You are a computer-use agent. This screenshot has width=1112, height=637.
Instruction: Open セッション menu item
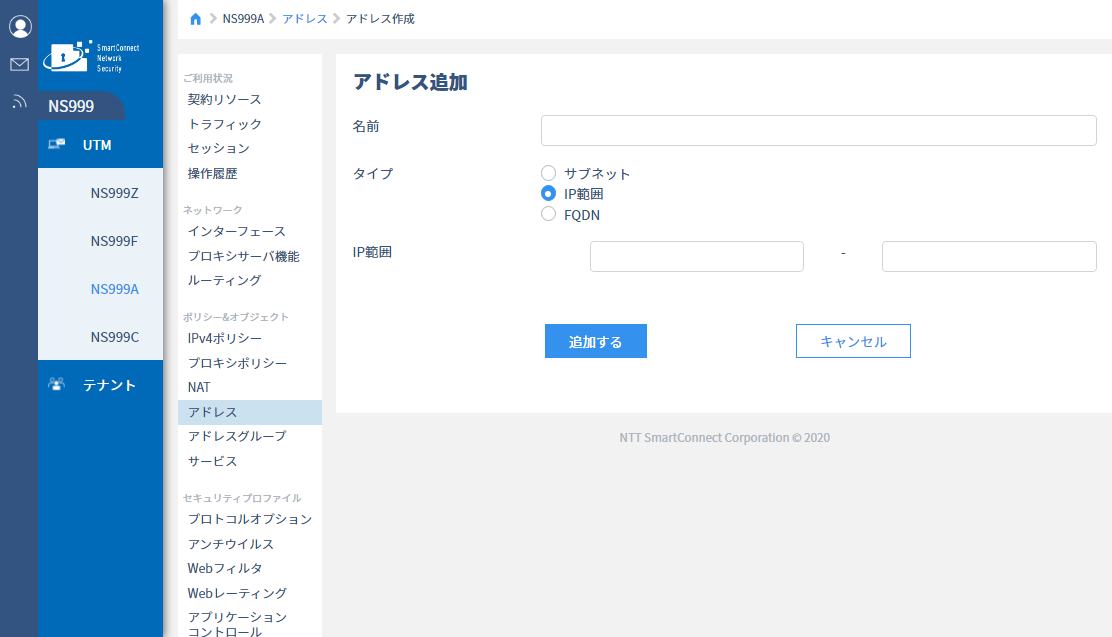click(218, 148)
